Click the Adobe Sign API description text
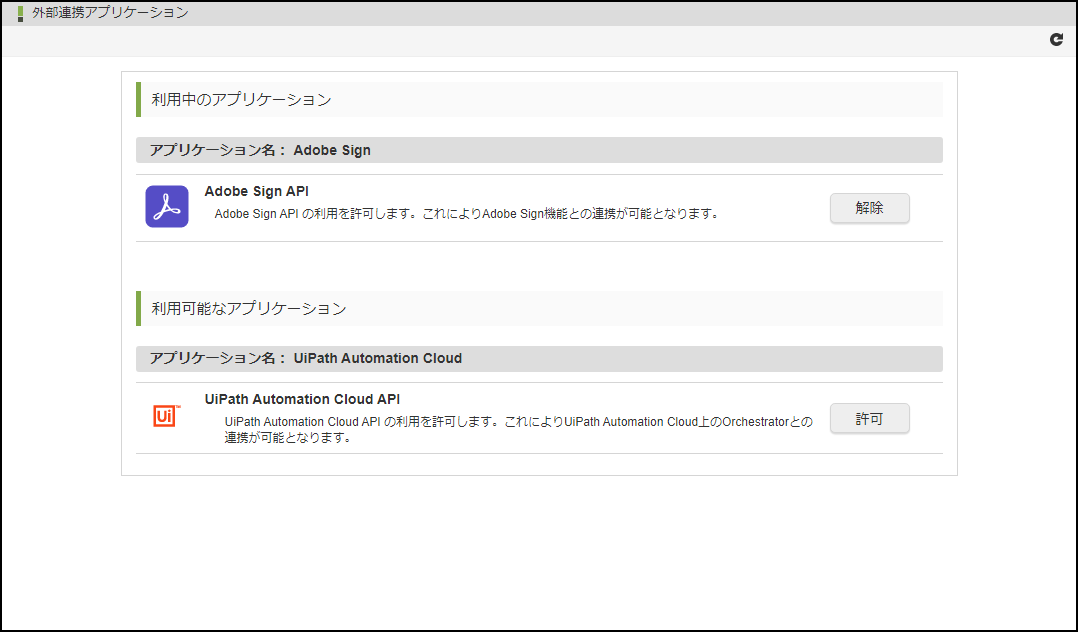This screenshot has height=632, width=1078. pyautogui.click(x=467, y=213)
